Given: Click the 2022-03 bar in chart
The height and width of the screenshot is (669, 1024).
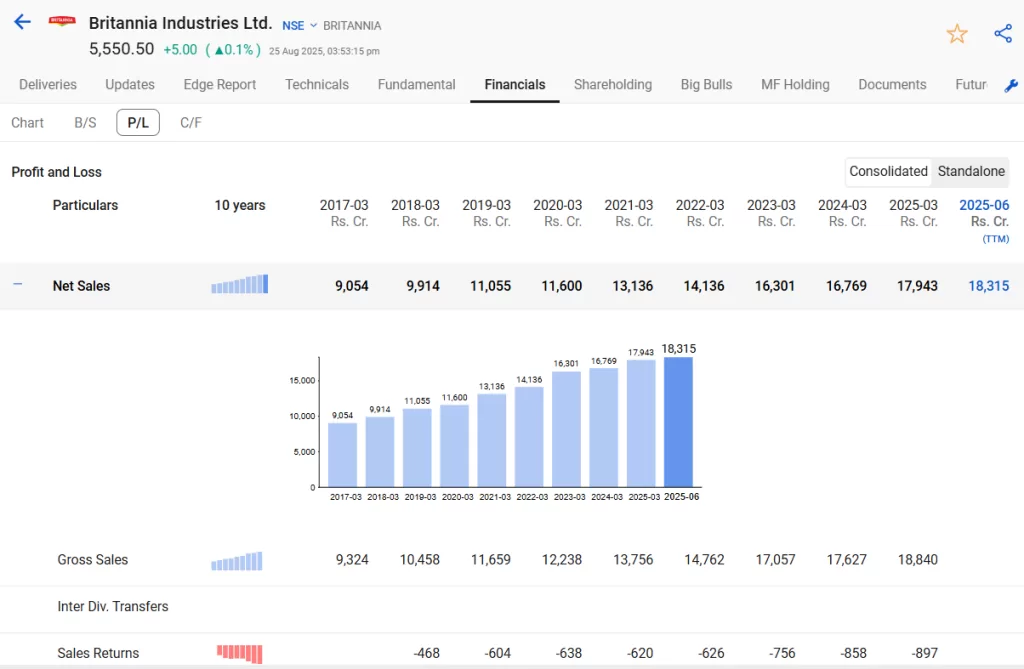Looking at the screenshot, I should point(529,437).
